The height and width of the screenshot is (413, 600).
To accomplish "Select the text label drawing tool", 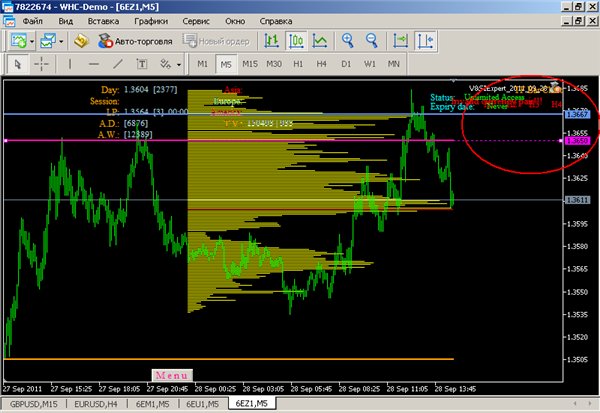I will tap(140, 64).
